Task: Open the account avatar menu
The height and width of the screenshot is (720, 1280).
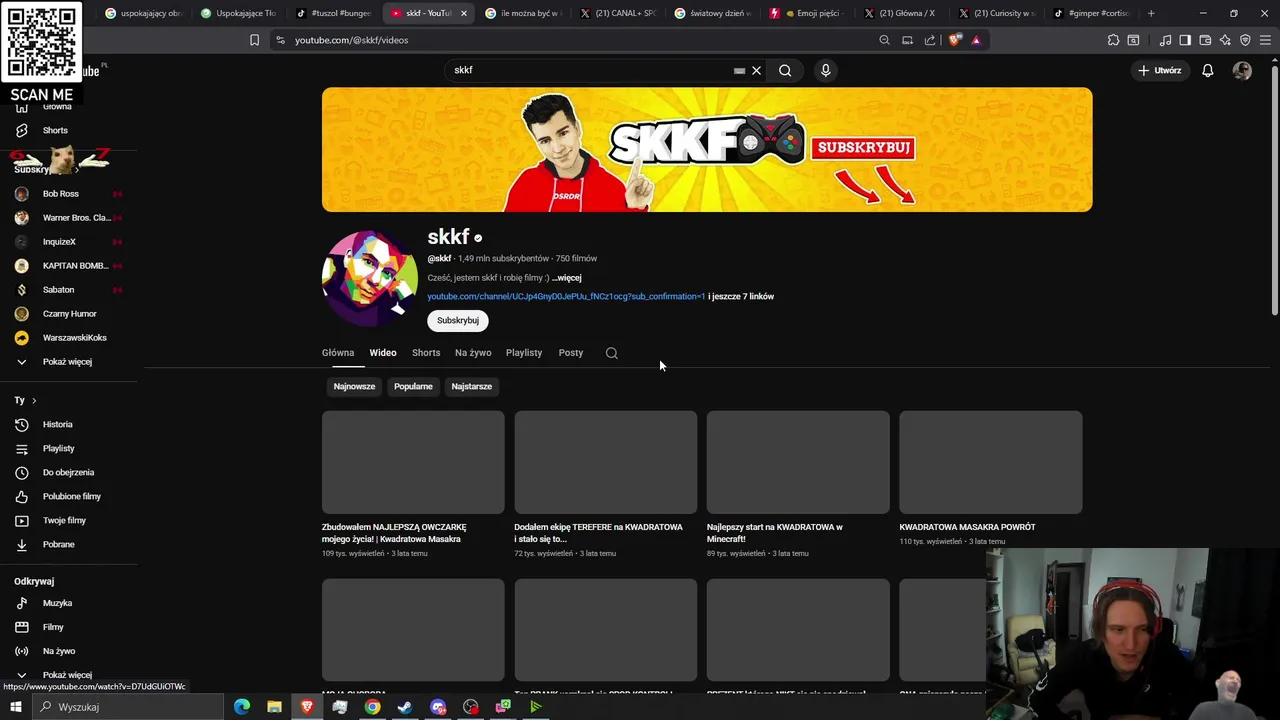Action: click(x=1242, y=70)
